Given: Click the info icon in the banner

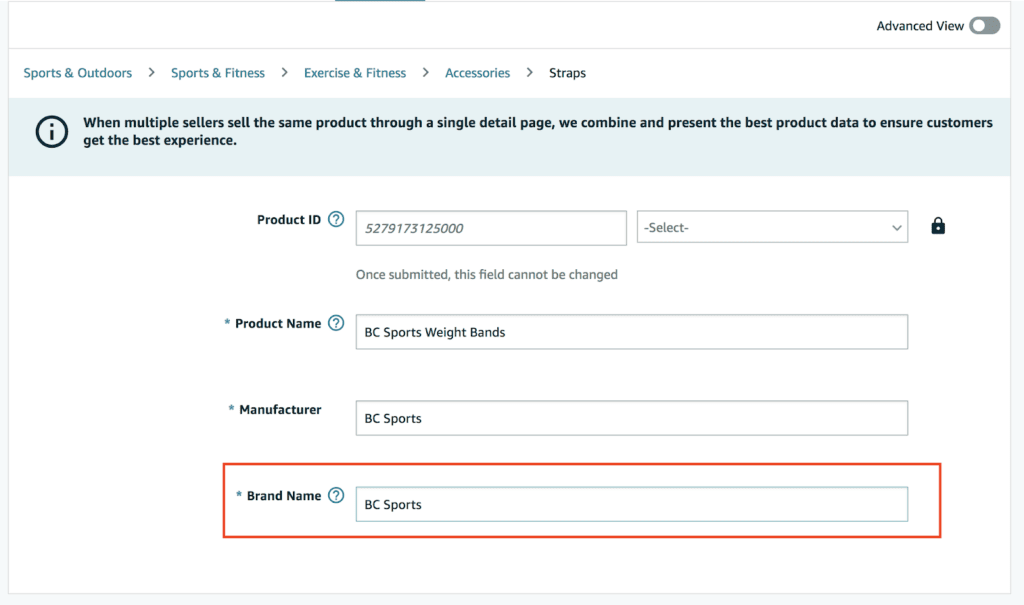Looking at the screenshot, I should (x=52, y=132).
